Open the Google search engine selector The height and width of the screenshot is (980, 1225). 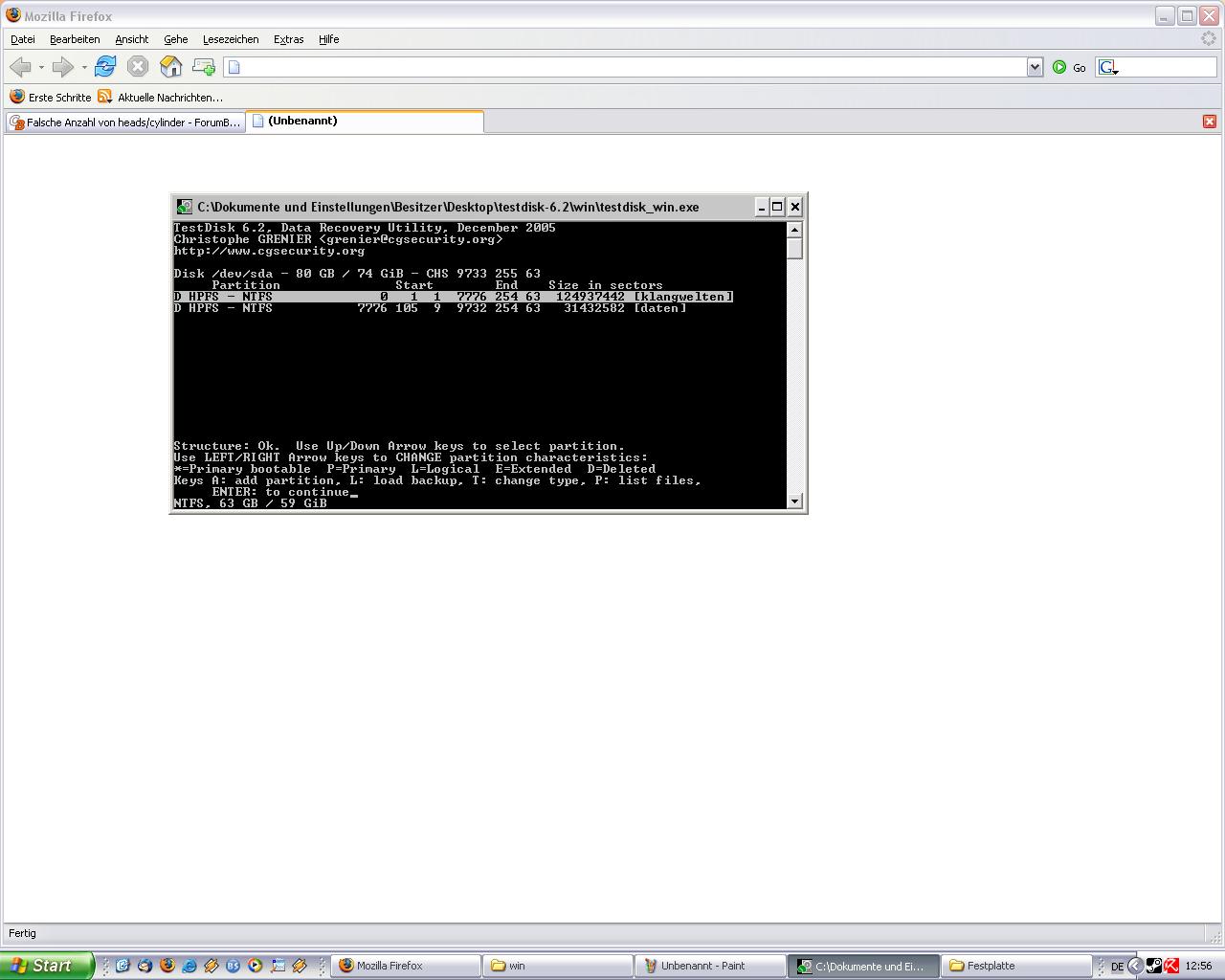(1108, 67)
